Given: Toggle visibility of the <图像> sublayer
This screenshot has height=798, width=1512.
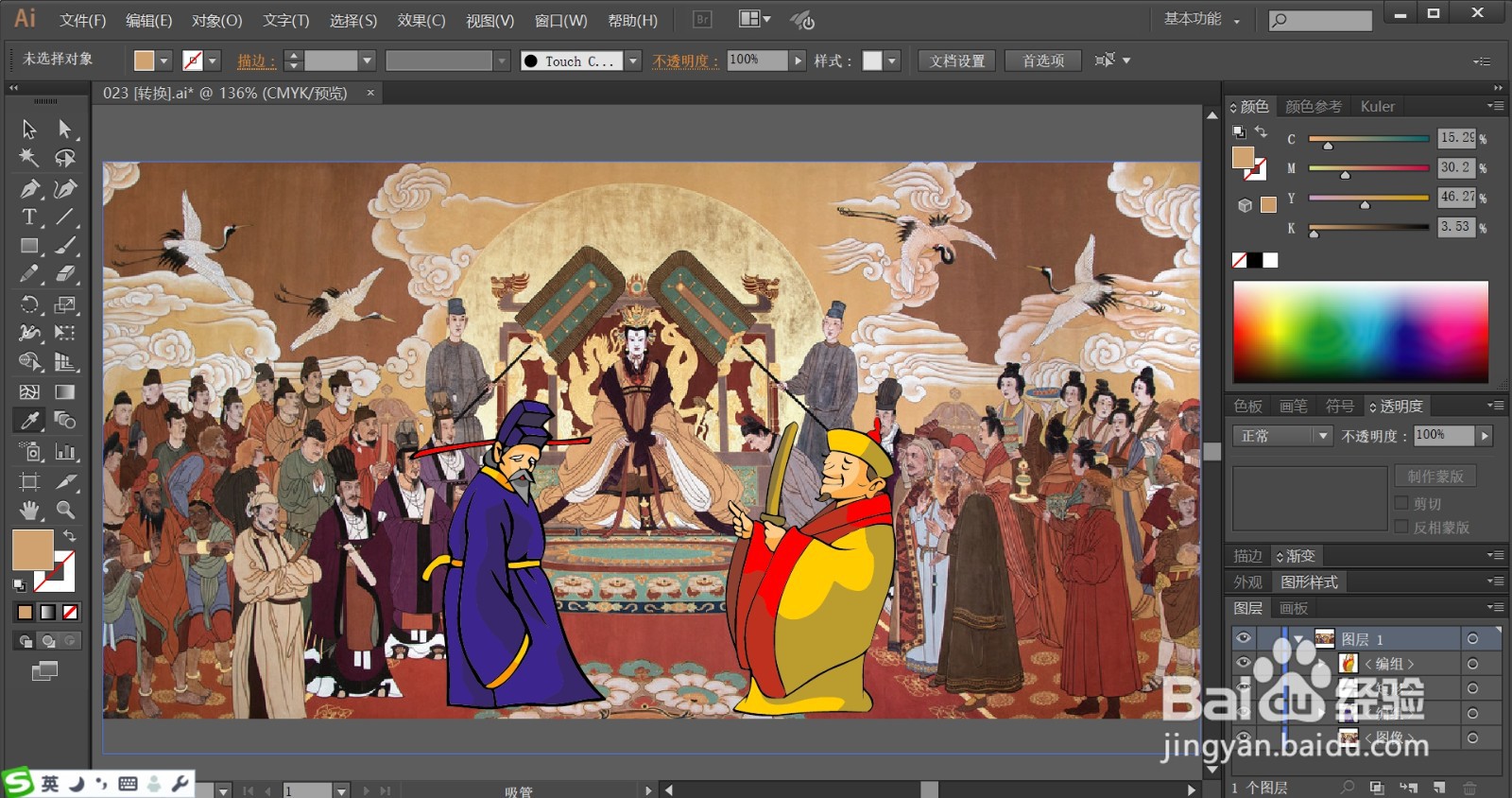Looking at the screenshot, I should pos(1244,737).
